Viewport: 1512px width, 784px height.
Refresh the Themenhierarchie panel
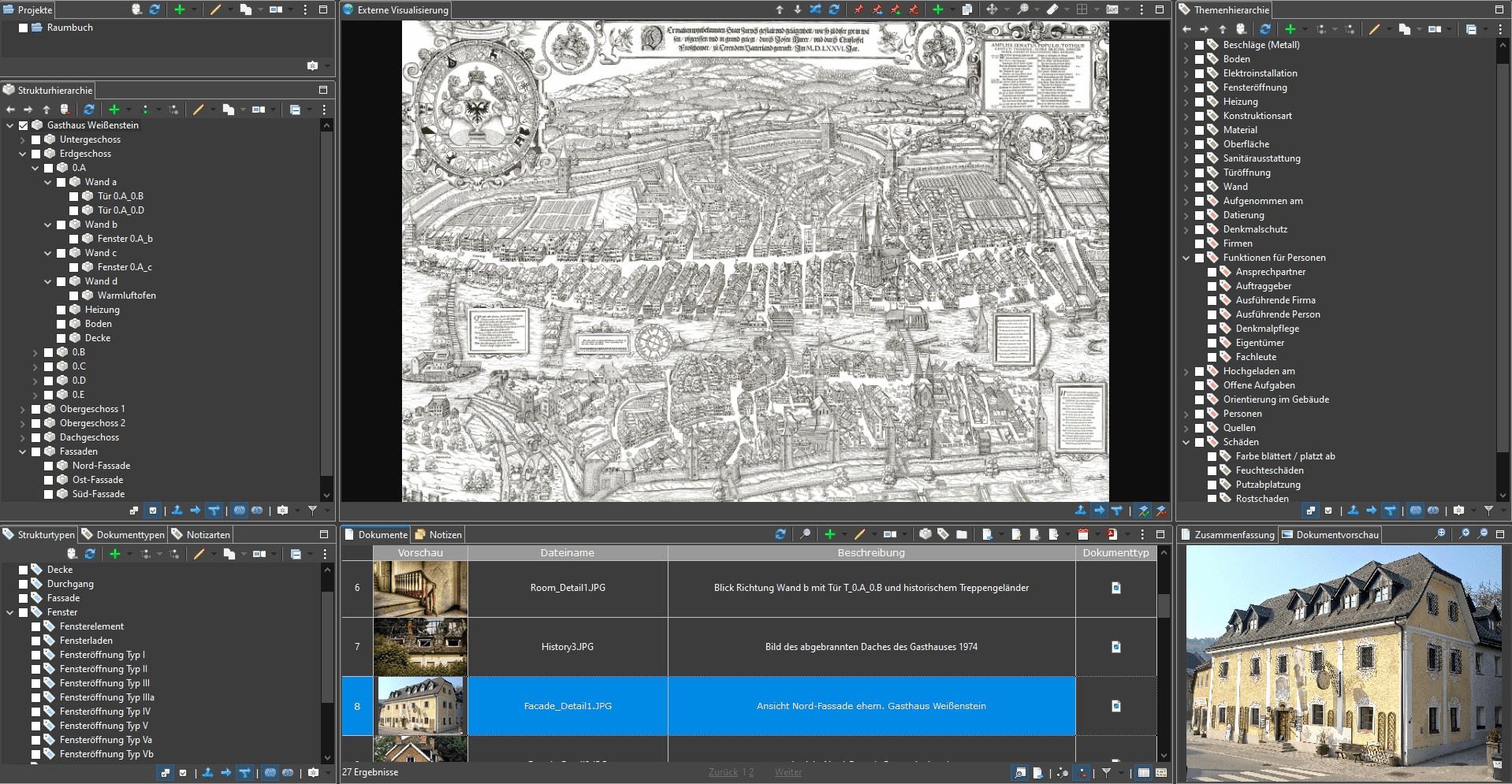click(x=1265, y=29)
